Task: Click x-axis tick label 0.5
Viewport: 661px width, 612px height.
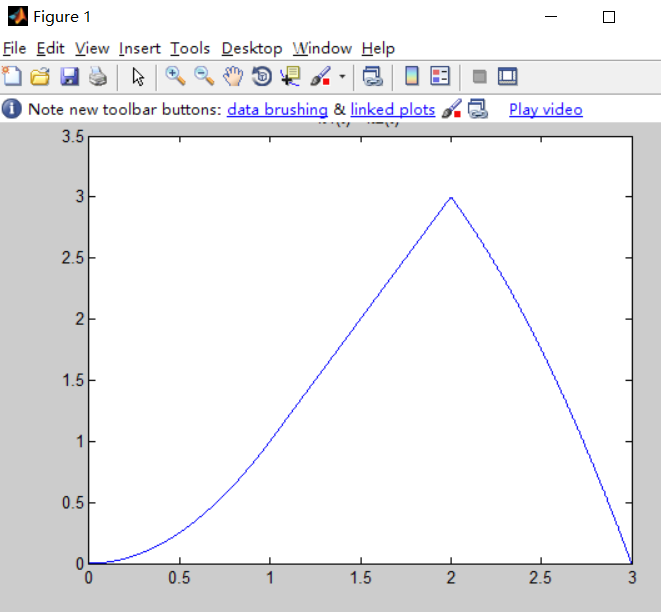Action: (179, 577)
